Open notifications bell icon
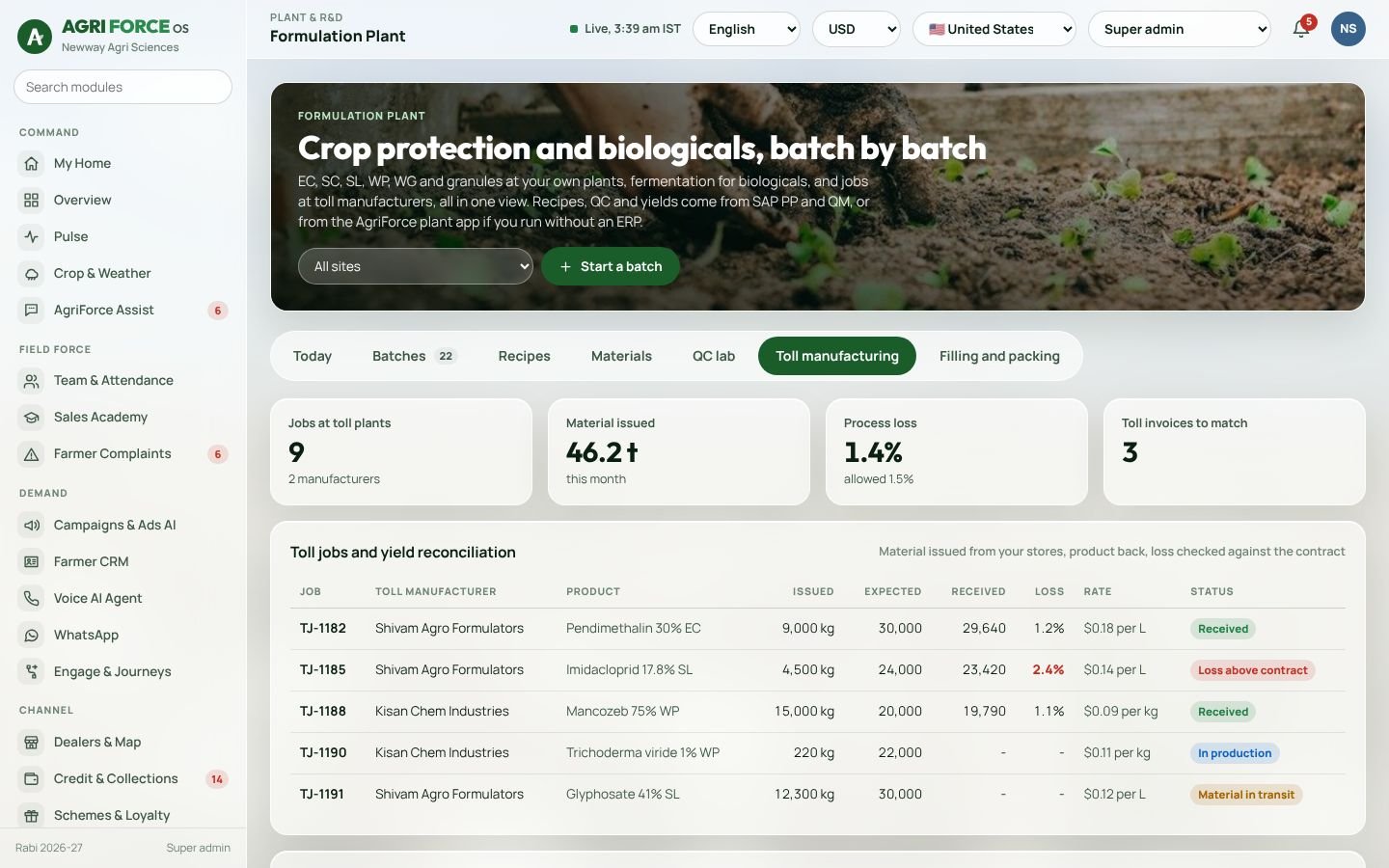The image size is (1389, 868). (x=1301, y=29)
